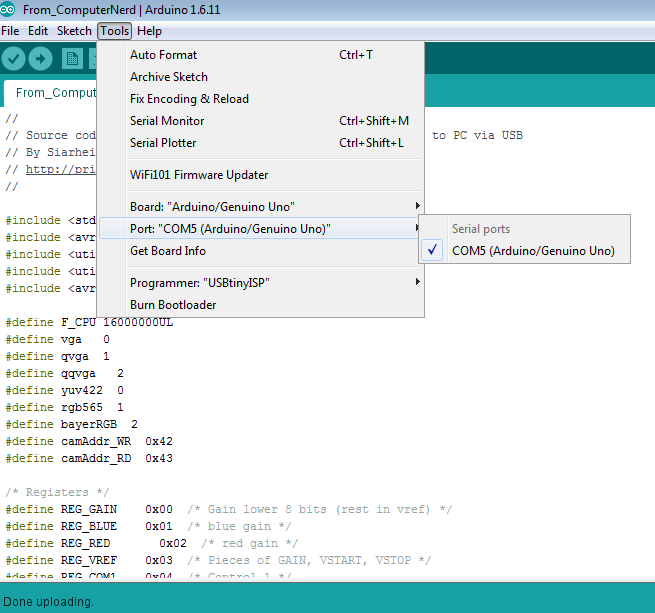Viewport: 655px width, 613px height.
Task: Click the "camAddr_WR 0x42" define line
Action: click(x=89, y=441)
